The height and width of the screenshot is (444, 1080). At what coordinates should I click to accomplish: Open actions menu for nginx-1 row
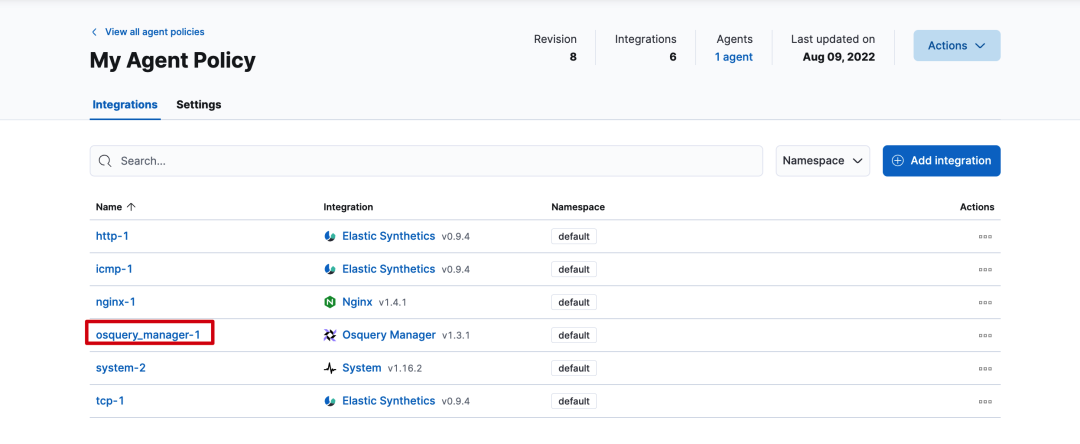click(985, 302)
